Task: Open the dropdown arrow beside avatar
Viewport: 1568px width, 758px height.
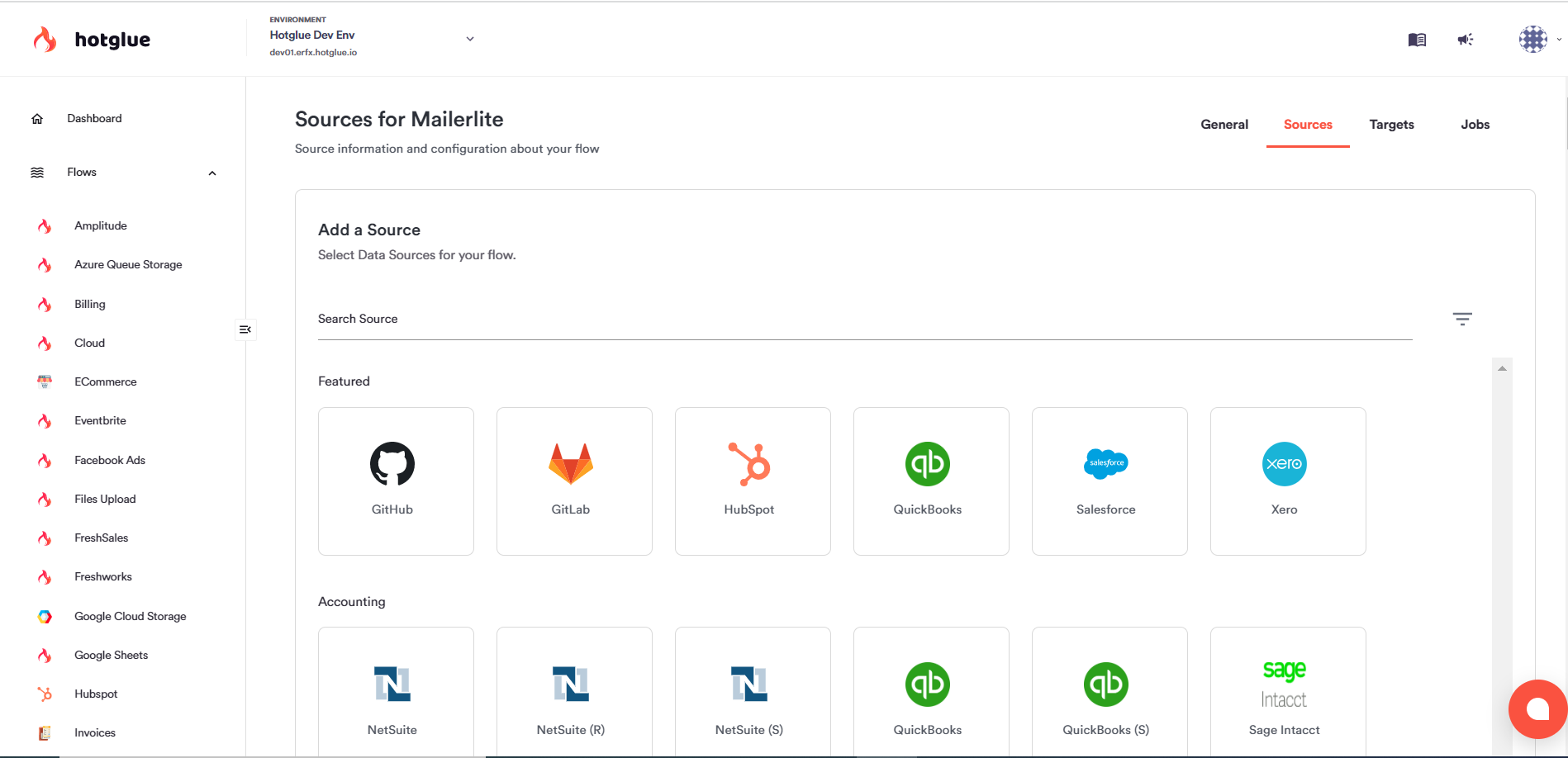Action: (x=1559, y=39)
